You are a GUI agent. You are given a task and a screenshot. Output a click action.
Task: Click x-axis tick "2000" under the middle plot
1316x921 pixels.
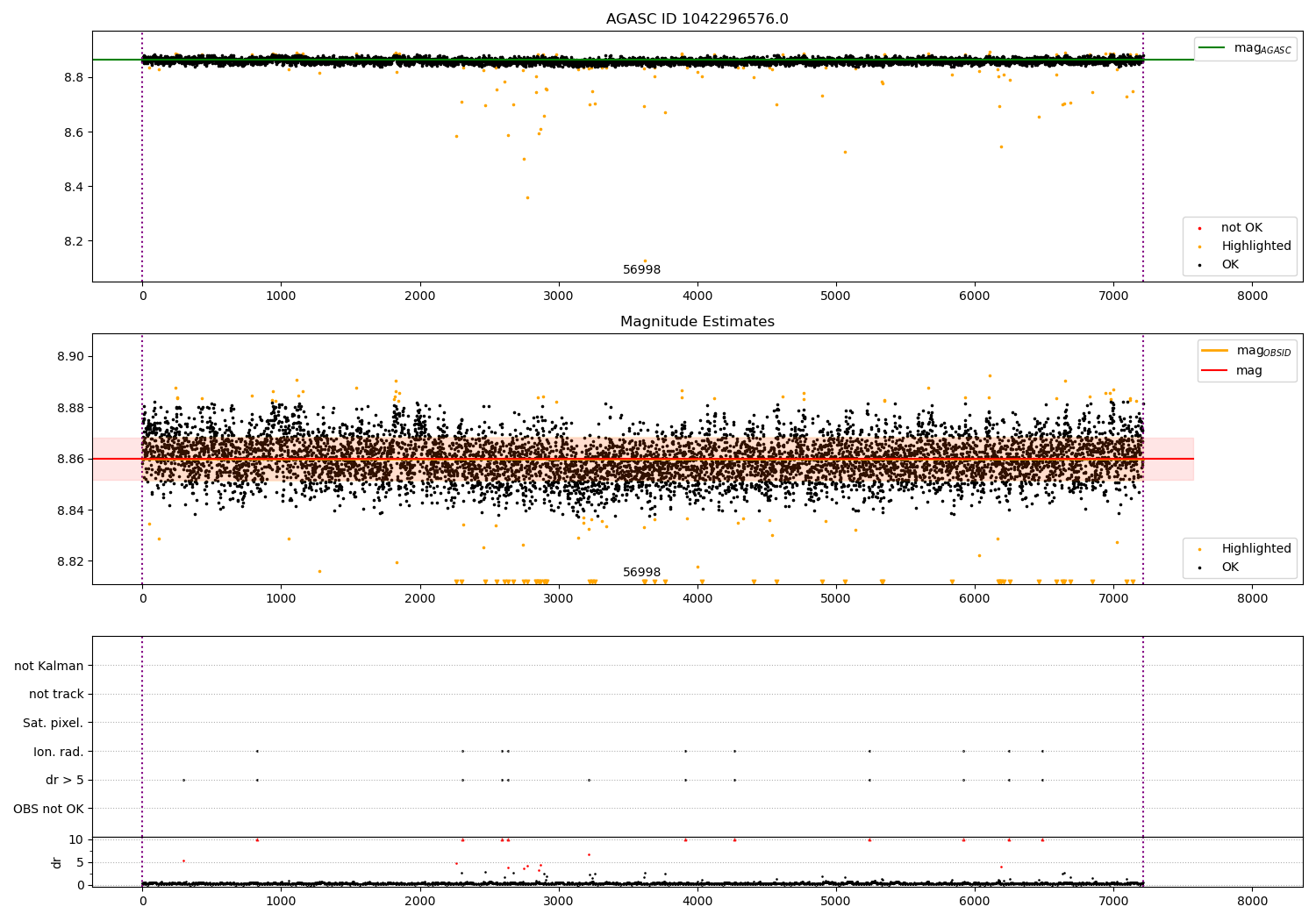click(420, 599)
